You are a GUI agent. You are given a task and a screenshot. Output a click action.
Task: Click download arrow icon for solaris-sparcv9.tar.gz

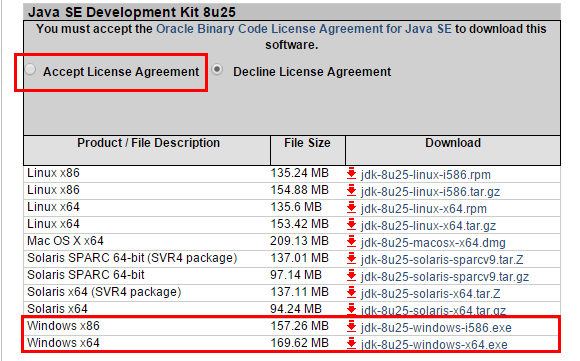[x=351, y=275]
